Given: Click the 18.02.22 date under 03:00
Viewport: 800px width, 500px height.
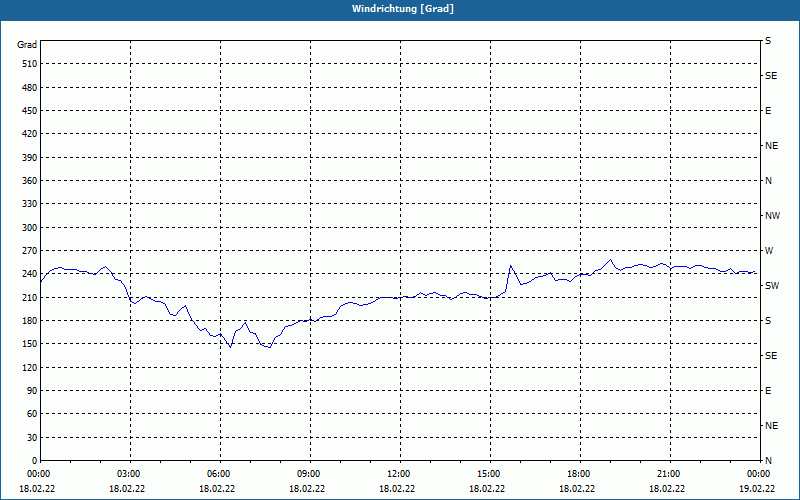Looking at the screenshot, I should click(x=127, y=489).
